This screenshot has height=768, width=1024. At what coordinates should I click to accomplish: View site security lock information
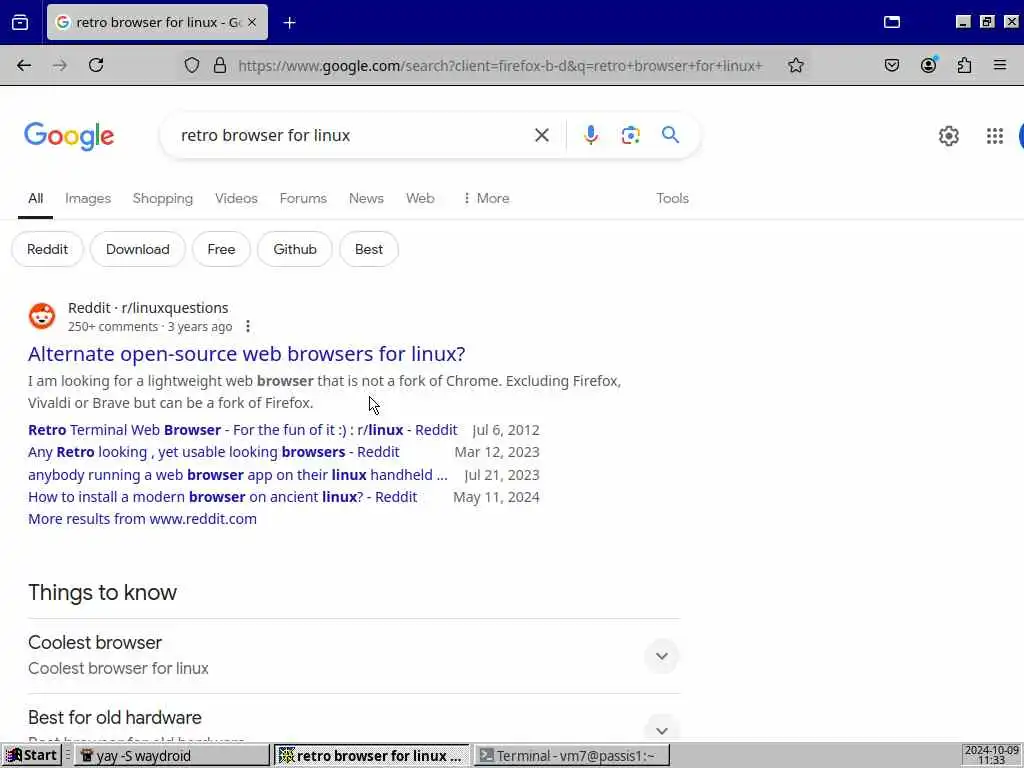[x=220, y=65]
